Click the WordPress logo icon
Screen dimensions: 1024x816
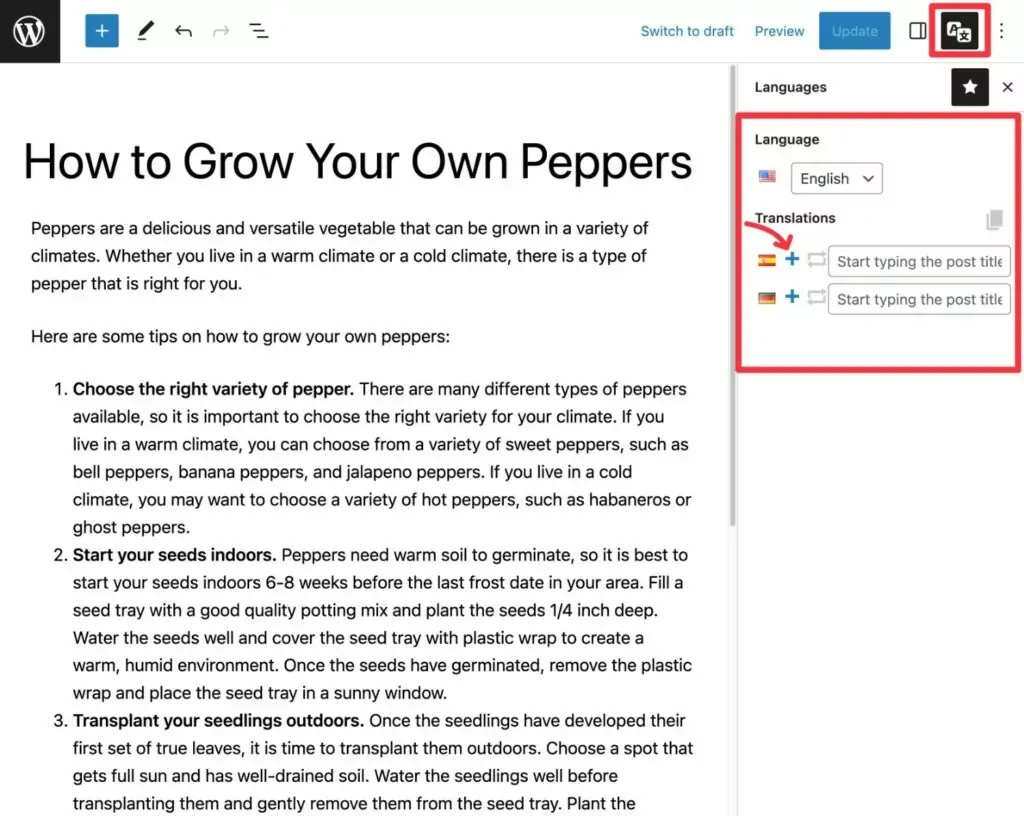[x=30, y=31]
